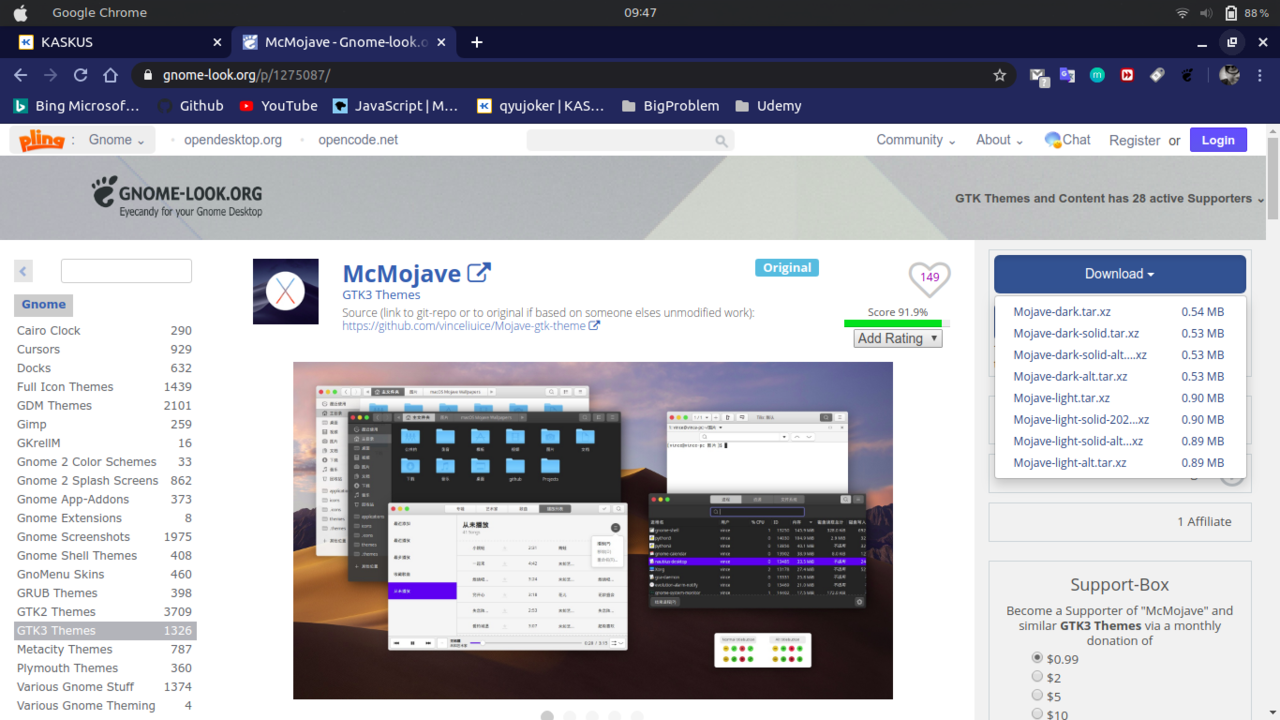Select the $2 donation option

pyautogui.click(x=1037, y=677)
